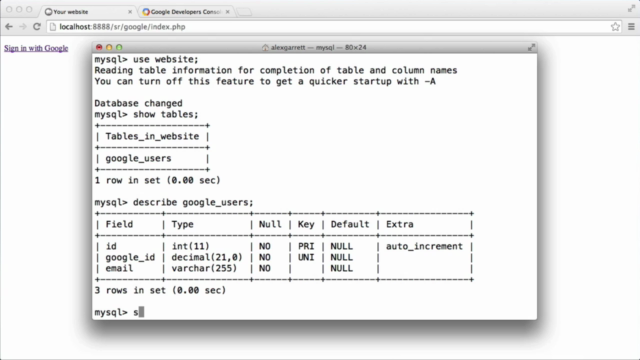
Task: Click the 'google_id' field cell
Action: click(x=130, y=258)
